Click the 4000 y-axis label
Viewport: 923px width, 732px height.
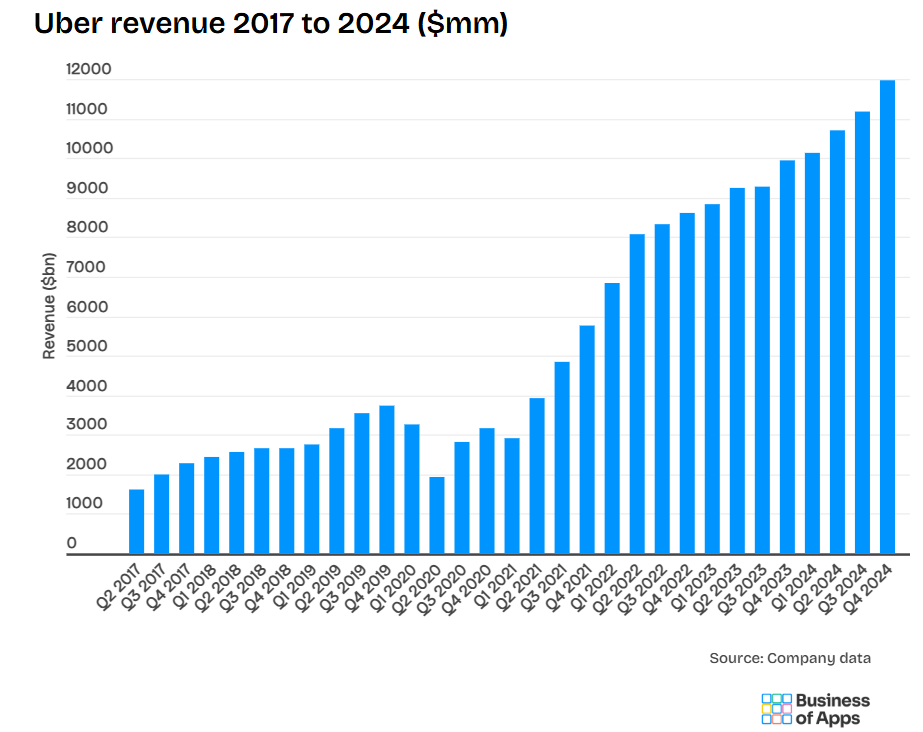[x=87, y=386]
